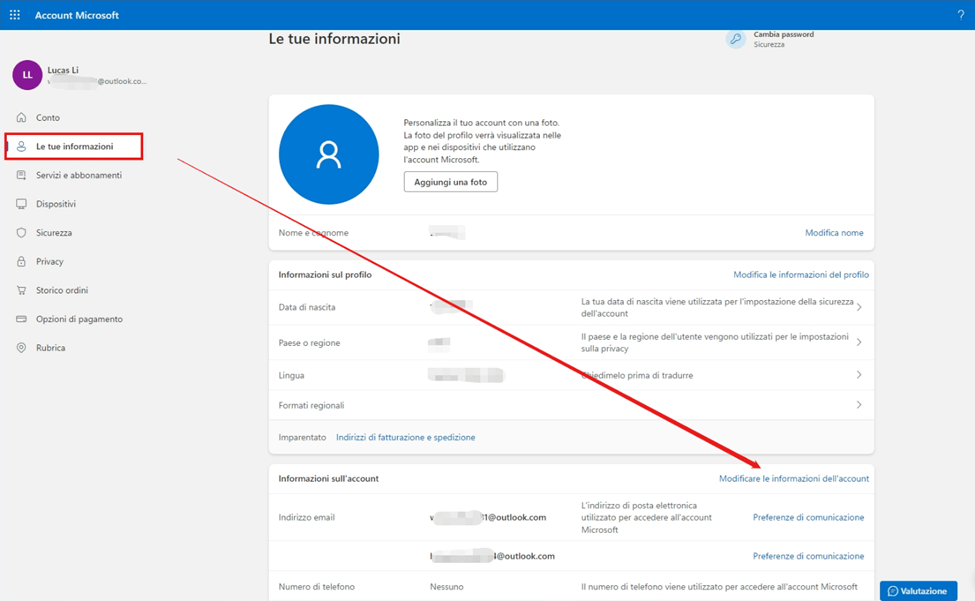Click the Informazioni sul profilo heading

click(x=325, y=274)
